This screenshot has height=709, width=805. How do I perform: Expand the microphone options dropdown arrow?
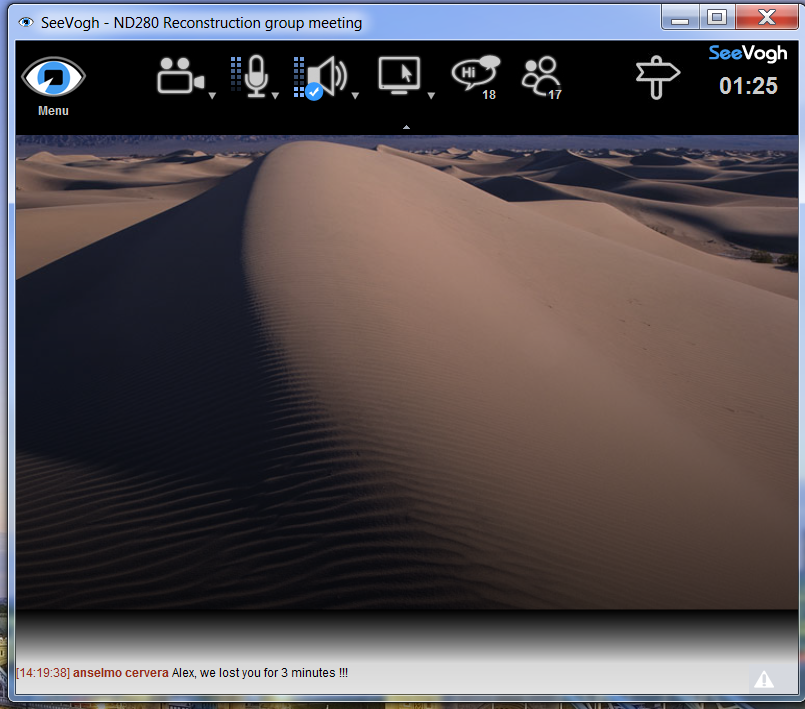[x=275, y=97]
